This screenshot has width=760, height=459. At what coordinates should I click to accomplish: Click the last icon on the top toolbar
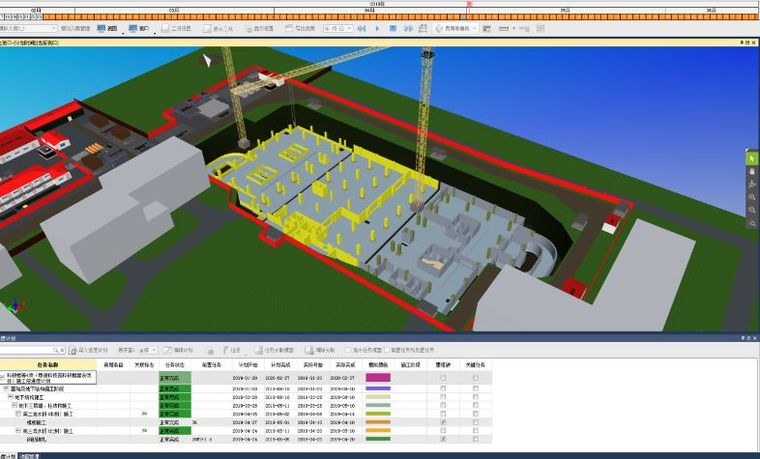[540, 29]
